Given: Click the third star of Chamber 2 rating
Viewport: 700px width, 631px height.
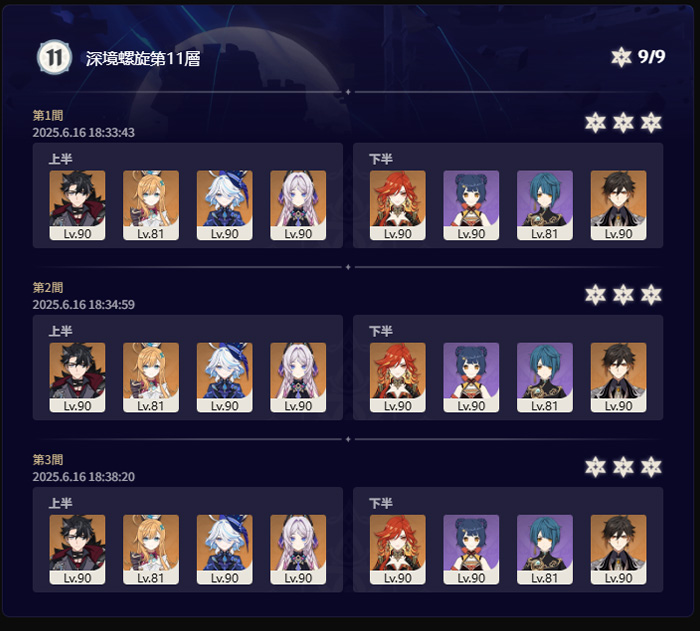Looking at the screenshot, I should (x=651, y=295).
